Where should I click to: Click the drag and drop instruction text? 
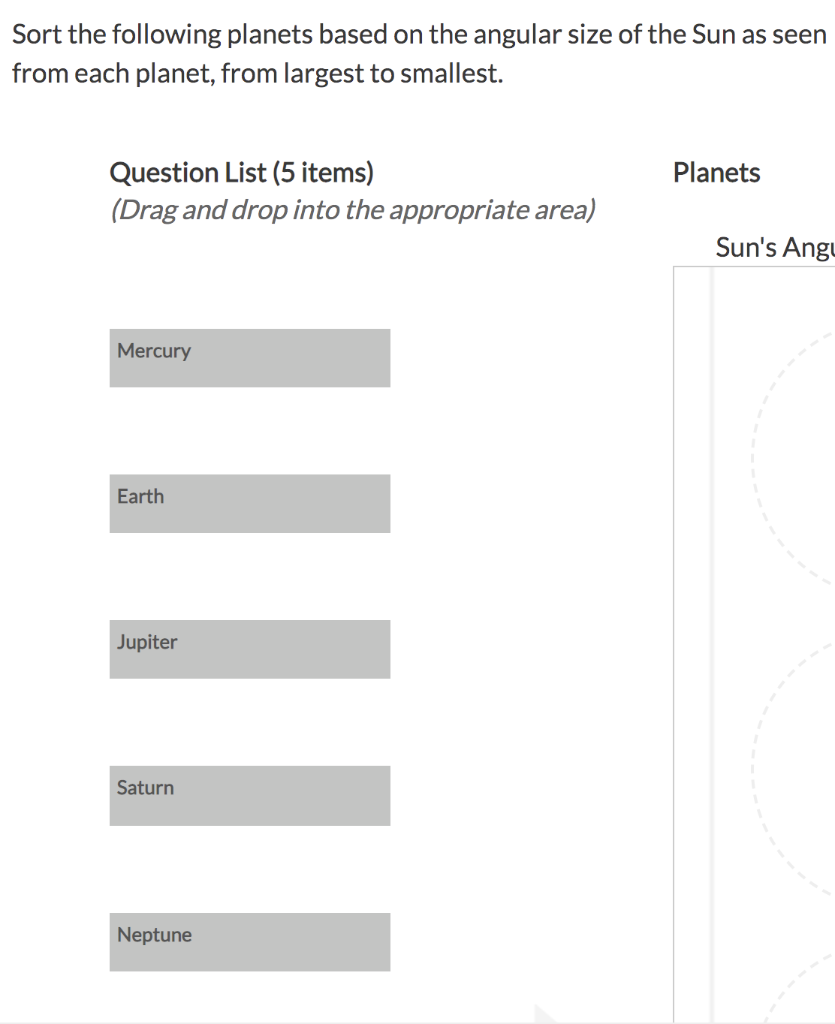click(x=353, y=210)
